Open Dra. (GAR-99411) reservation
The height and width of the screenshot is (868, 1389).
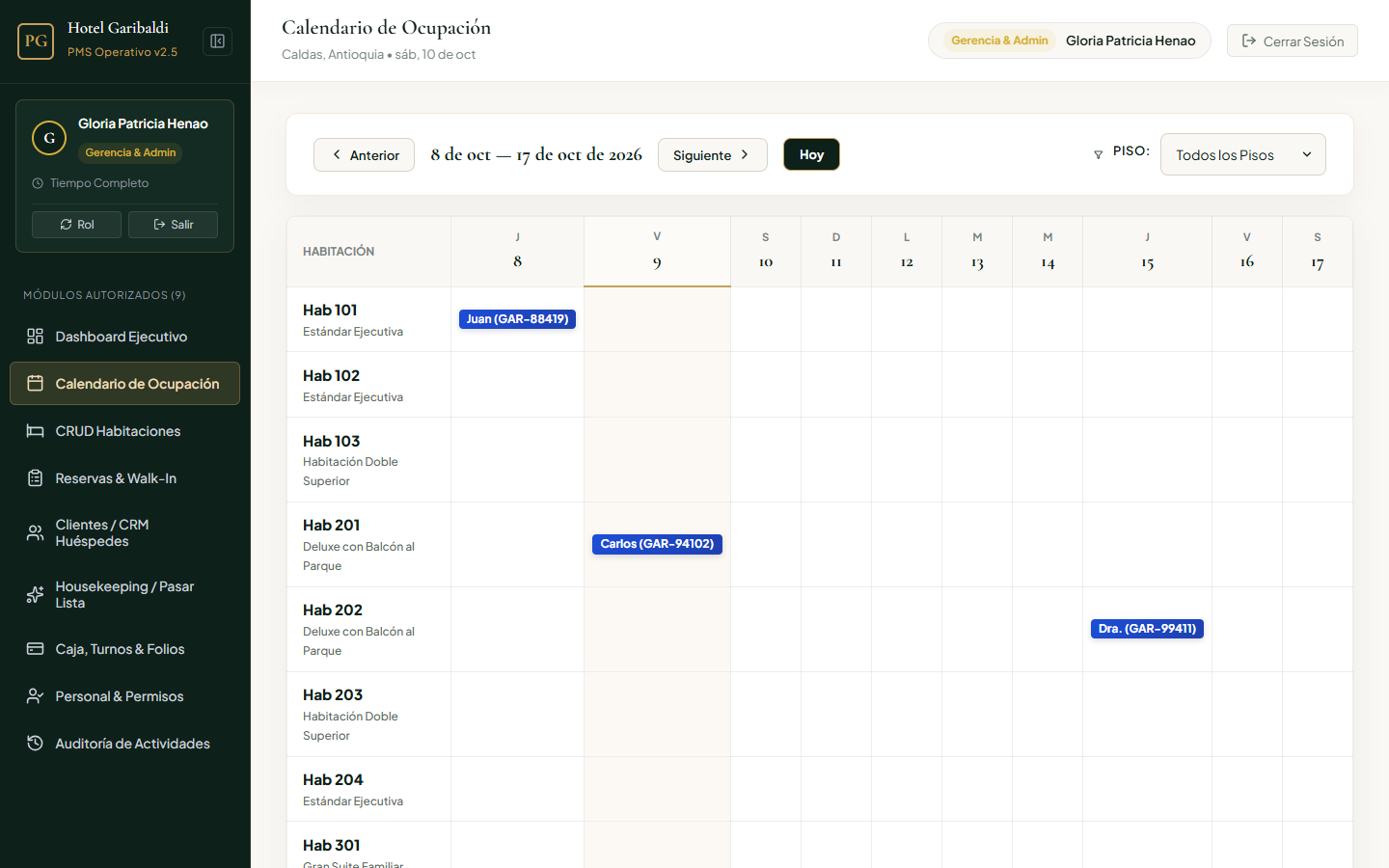coord(1147,629)
